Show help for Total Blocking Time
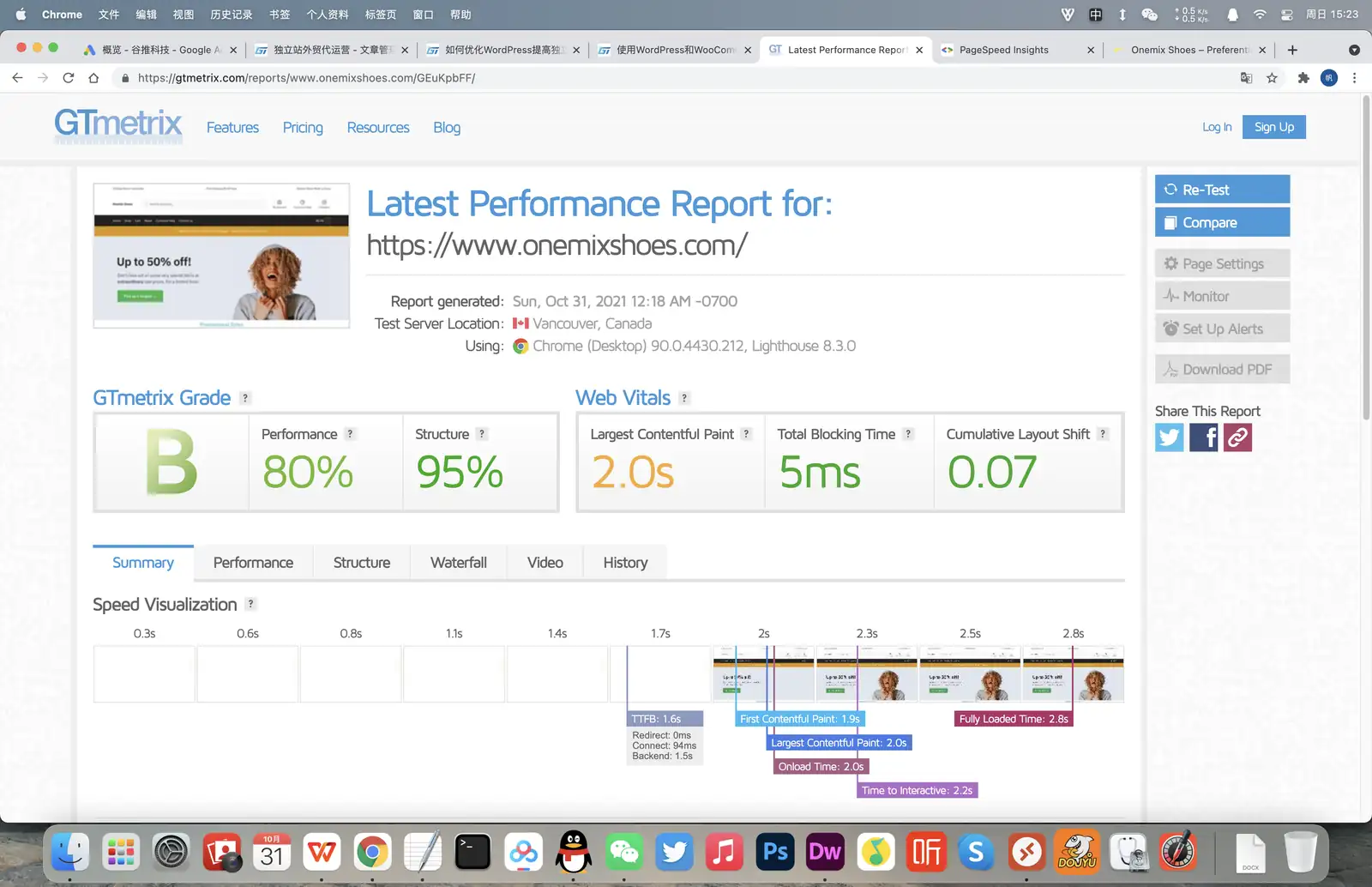The image size is (1372, 887). pyautogui.click(x=908, y=434)
